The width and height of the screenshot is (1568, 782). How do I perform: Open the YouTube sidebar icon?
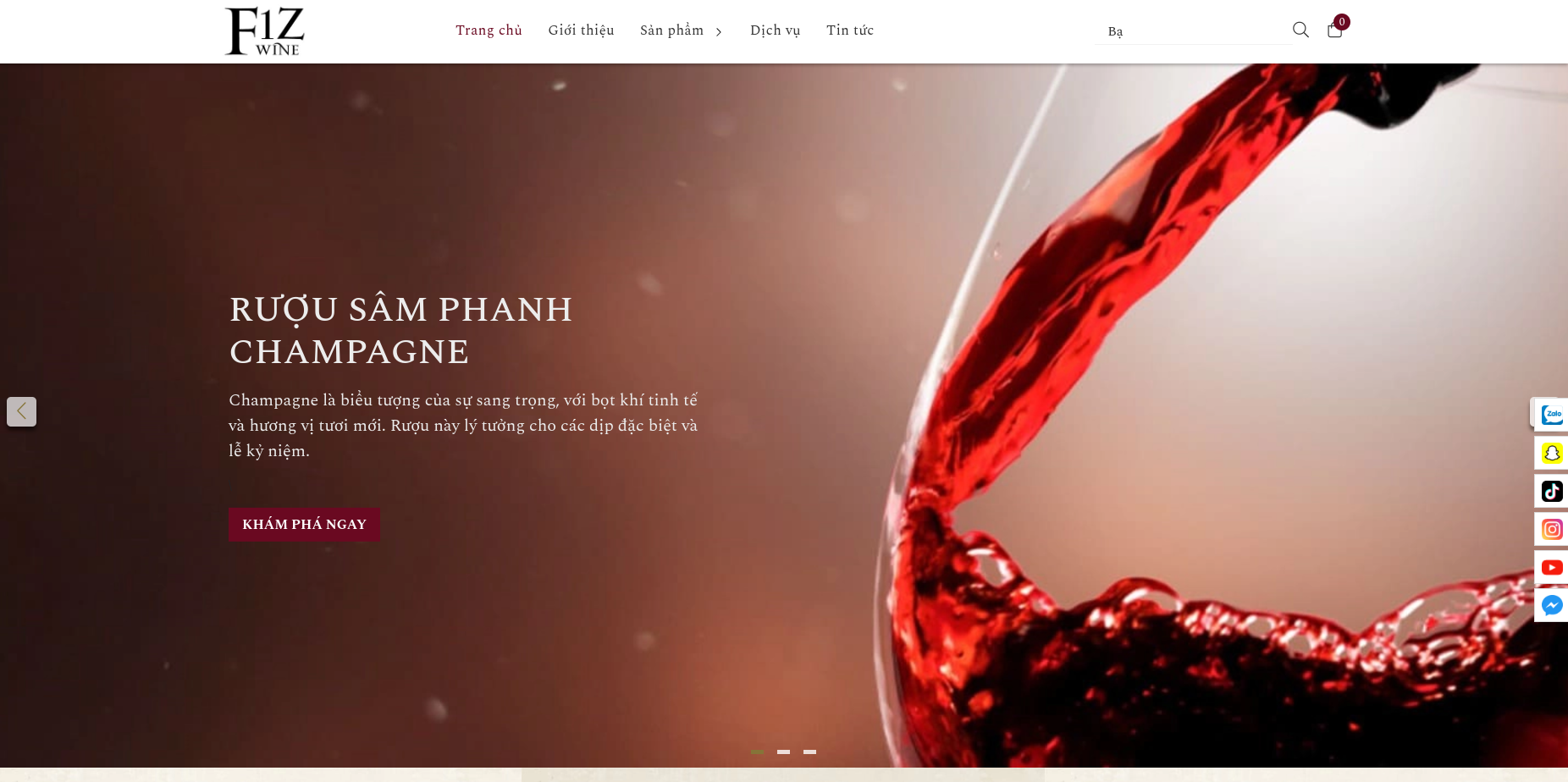[x=1551, y=567]
